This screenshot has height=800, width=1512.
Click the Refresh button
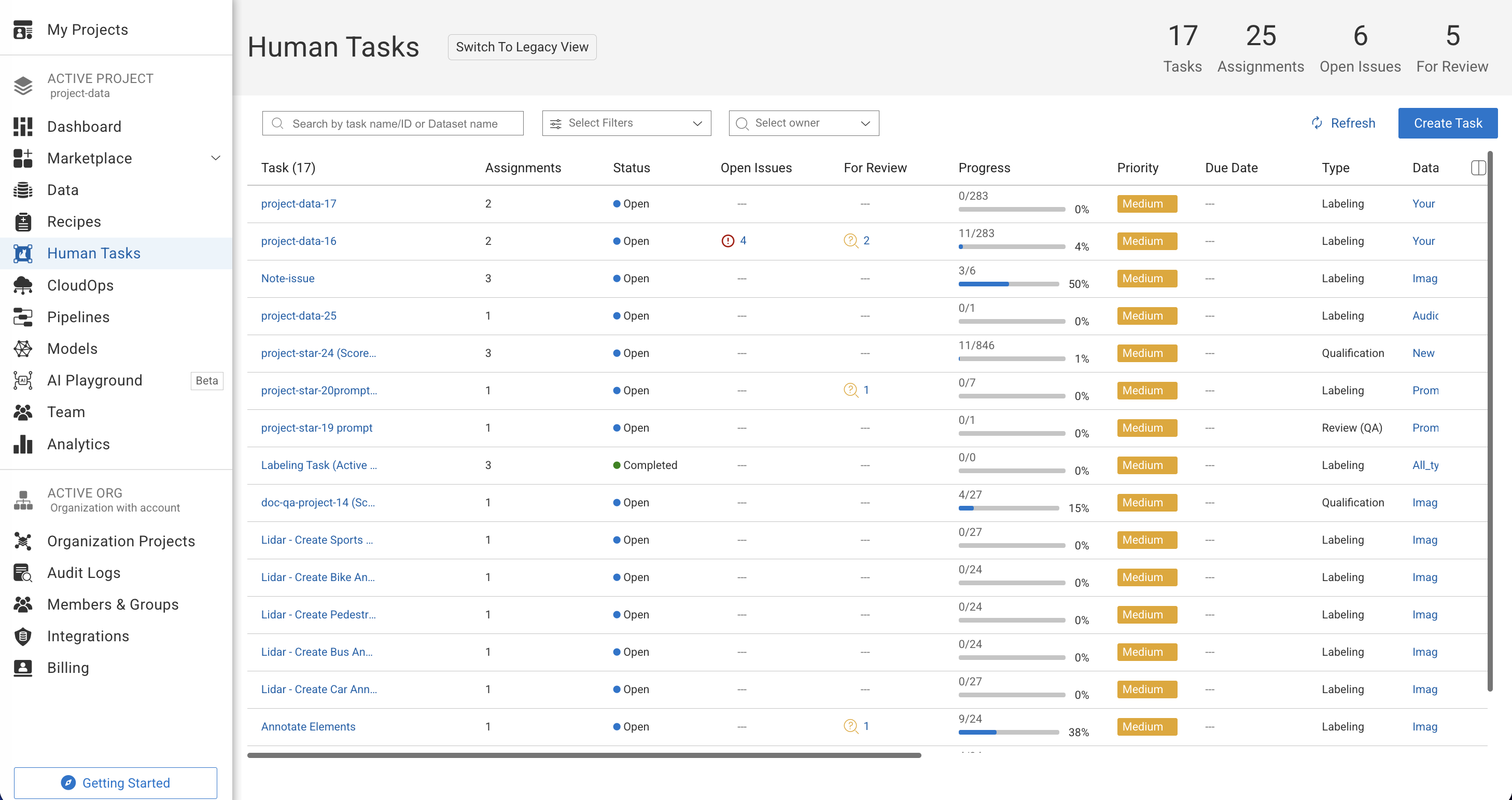coord(1343,123)
